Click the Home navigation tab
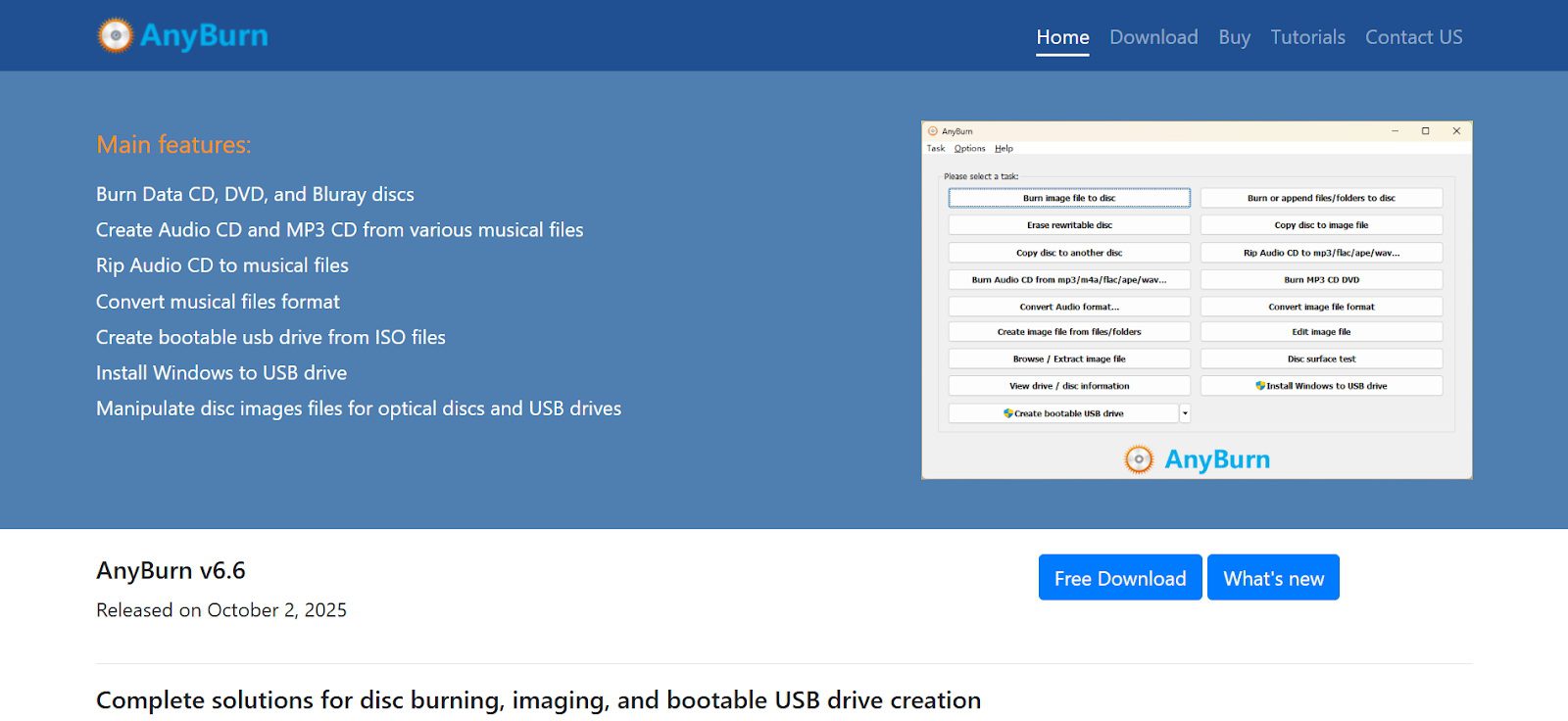 click(x=1062, y=37)
